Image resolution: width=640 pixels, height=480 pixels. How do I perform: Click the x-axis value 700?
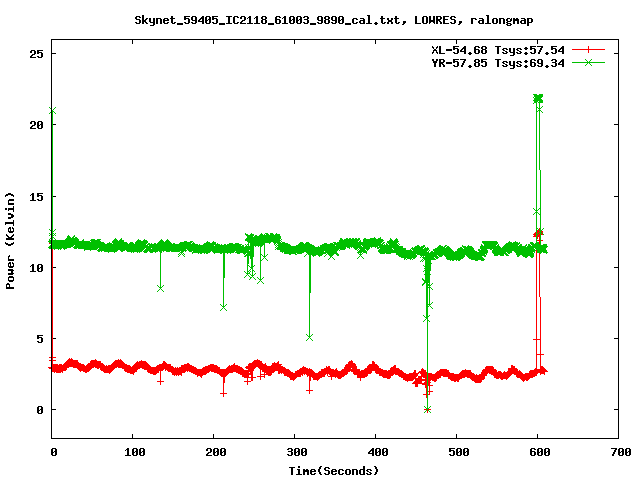(621, 452)
